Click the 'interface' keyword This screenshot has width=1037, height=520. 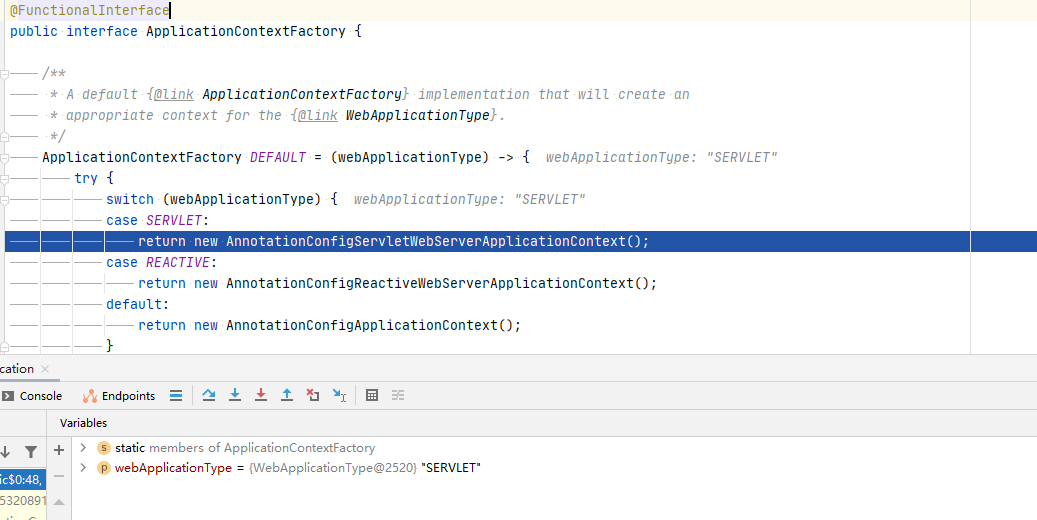[102, 31]
